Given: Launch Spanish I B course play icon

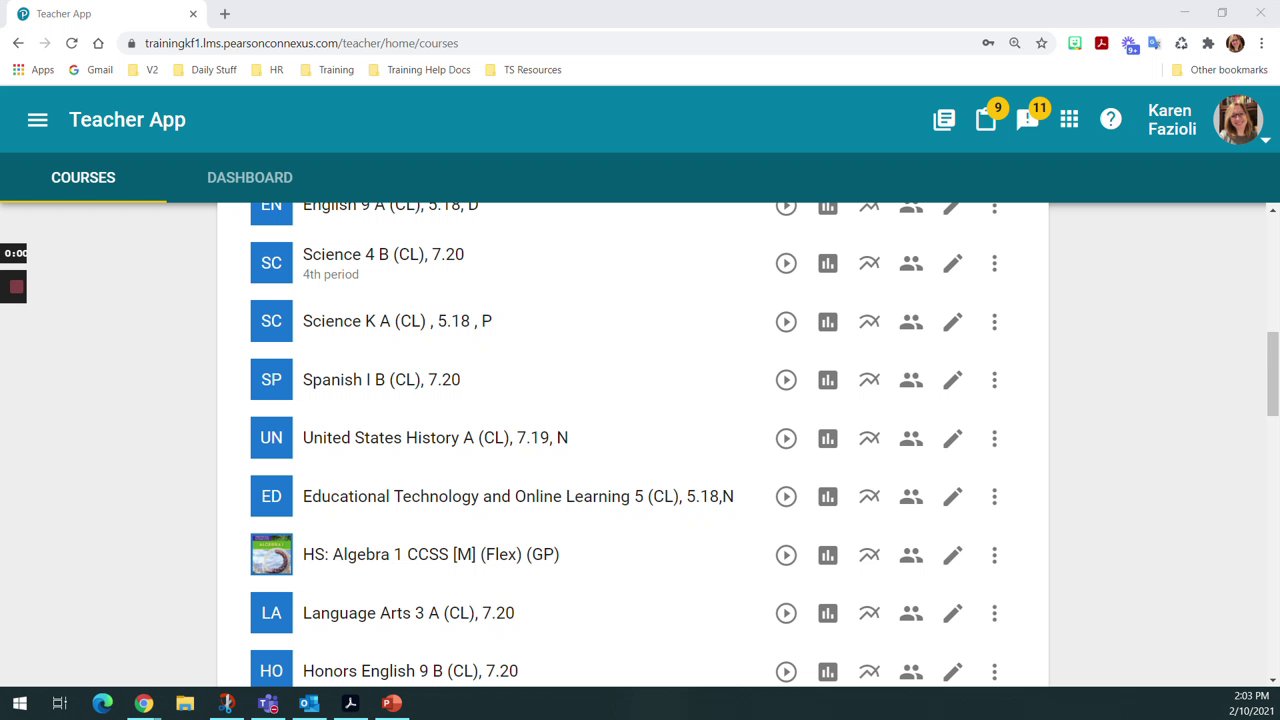Looking at the screenshot, I should (786, 380).
